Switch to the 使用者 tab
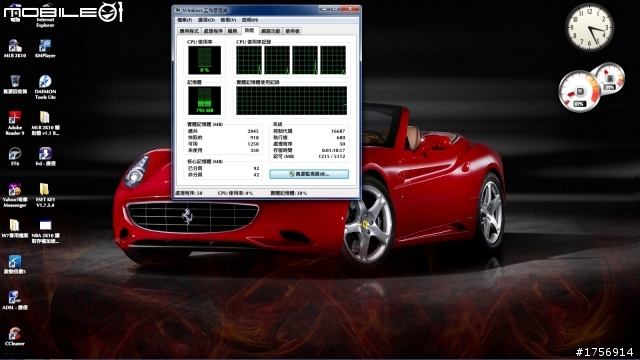The image size is (640, 360). [292, 31]
